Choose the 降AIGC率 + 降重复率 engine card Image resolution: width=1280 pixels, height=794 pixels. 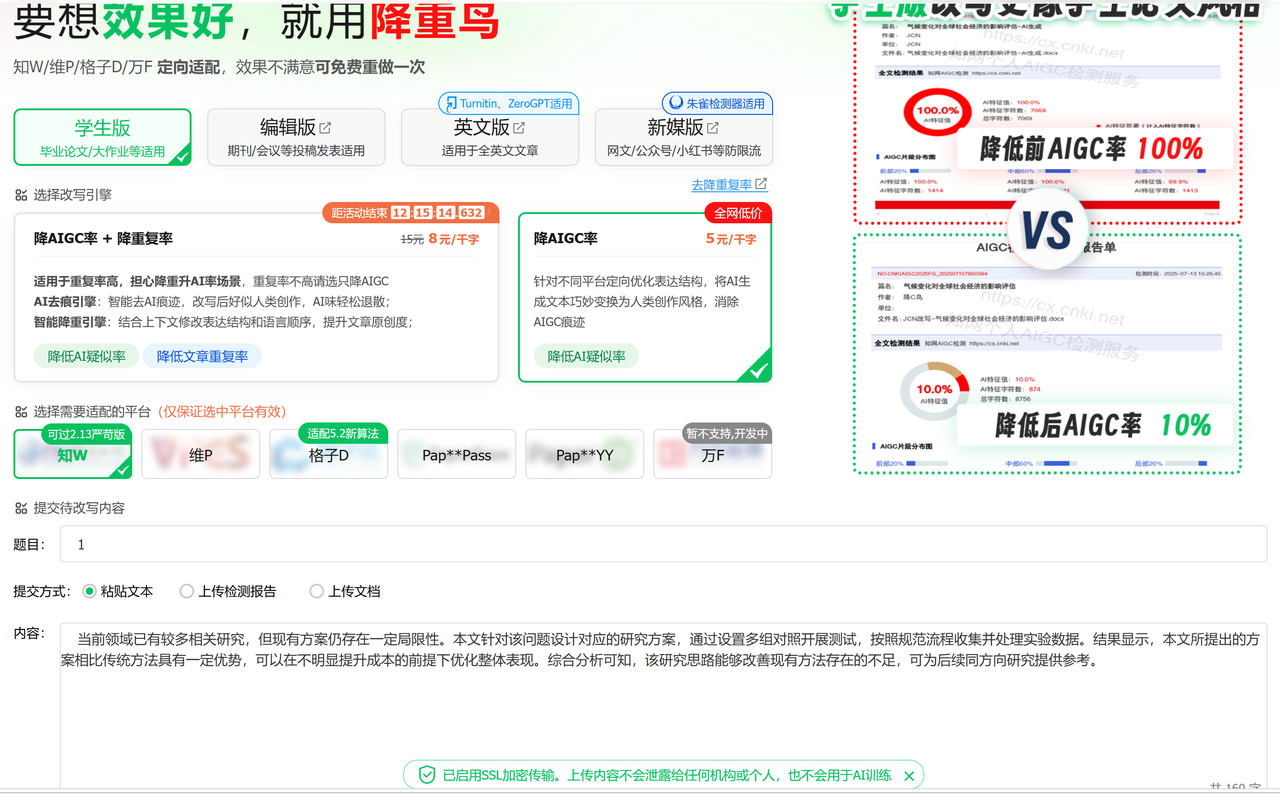[256, 297]
